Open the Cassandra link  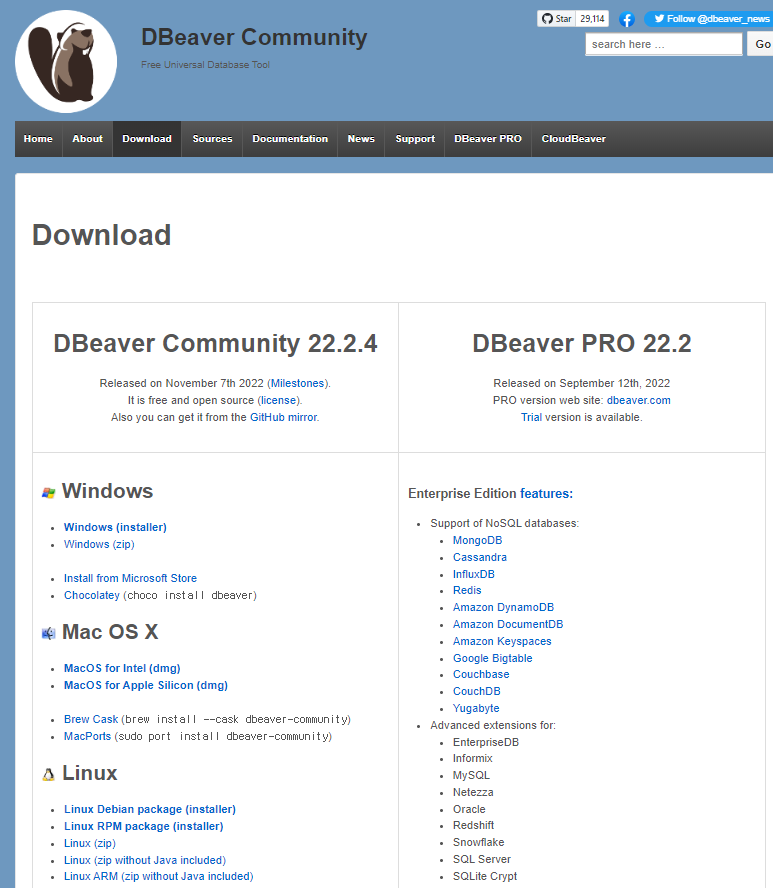tap(480, 557)
